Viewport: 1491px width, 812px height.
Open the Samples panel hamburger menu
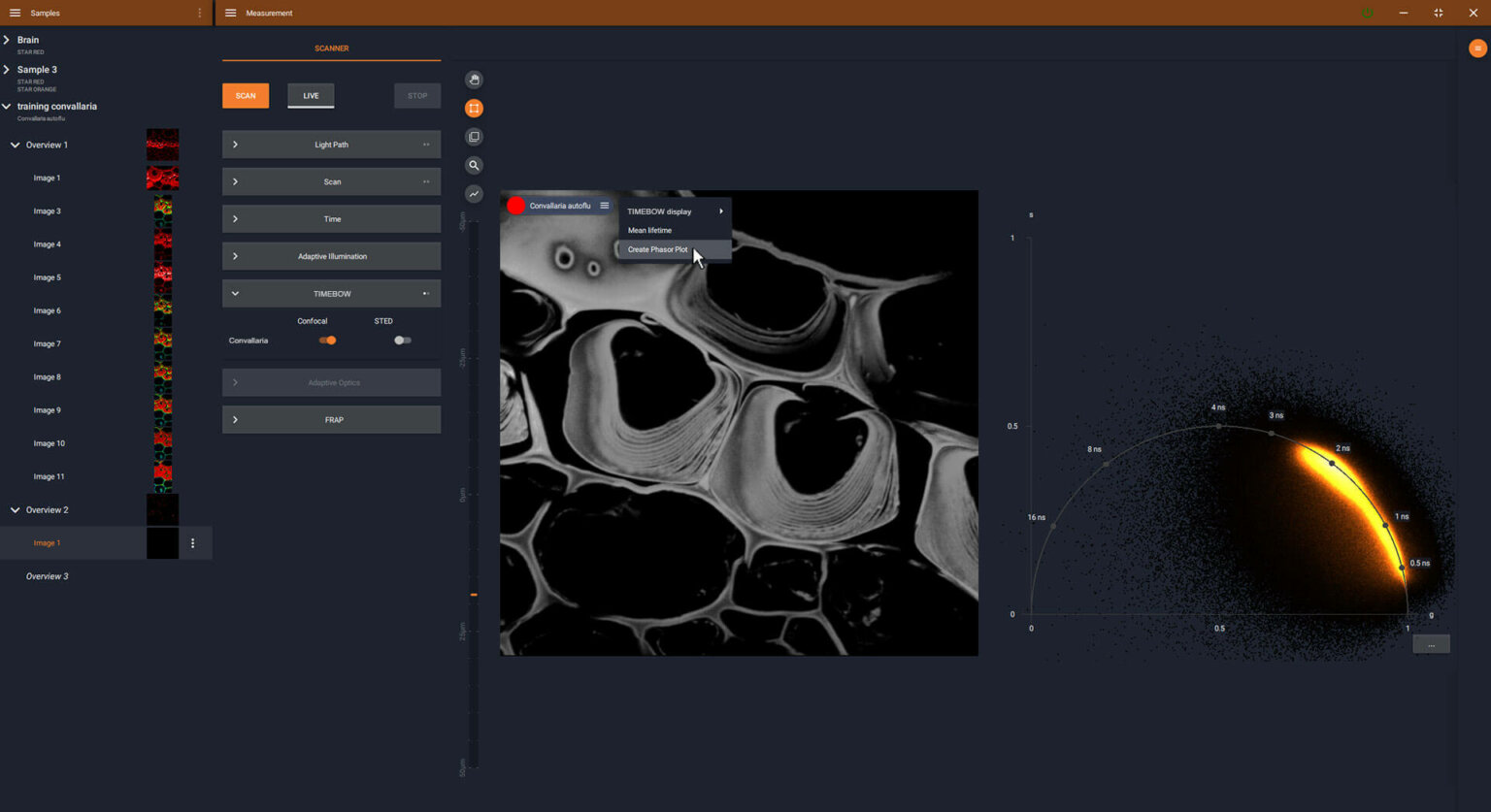coord(15,13)
